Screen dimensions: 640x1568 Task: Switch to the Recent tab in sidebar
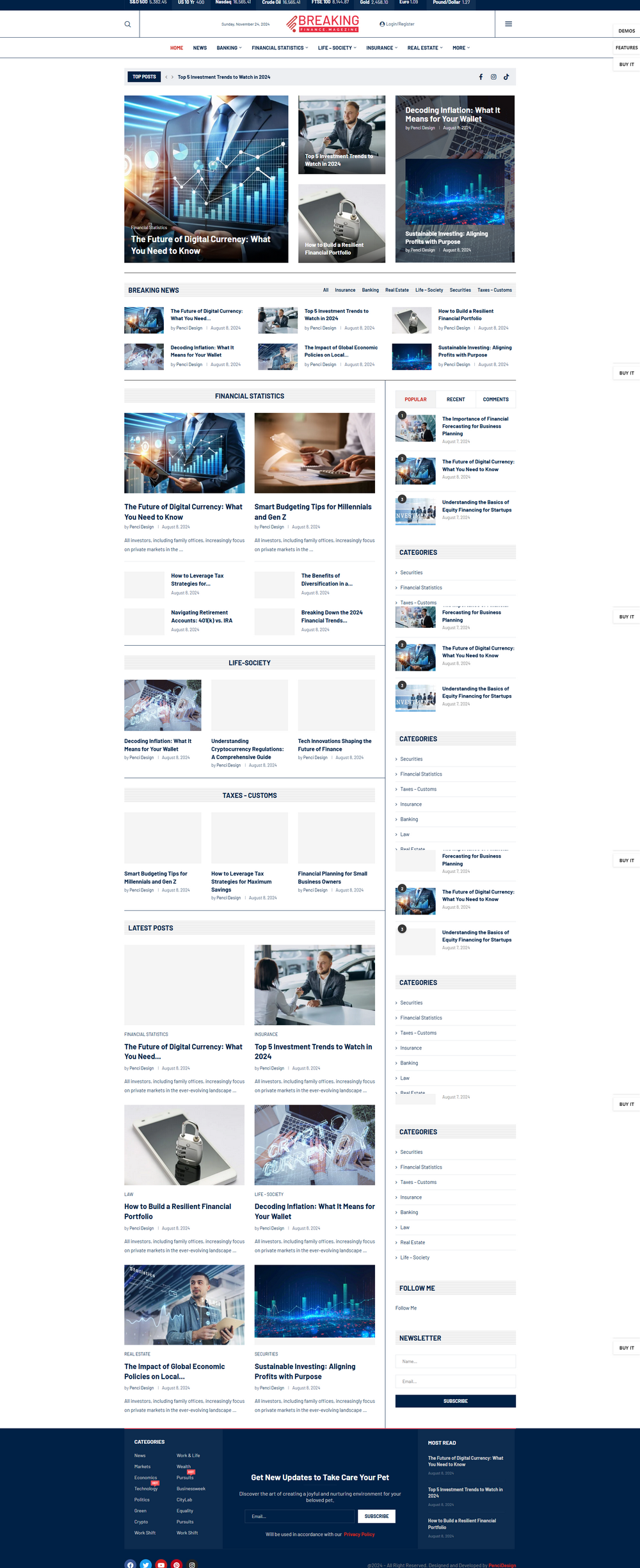coord(456,399)
